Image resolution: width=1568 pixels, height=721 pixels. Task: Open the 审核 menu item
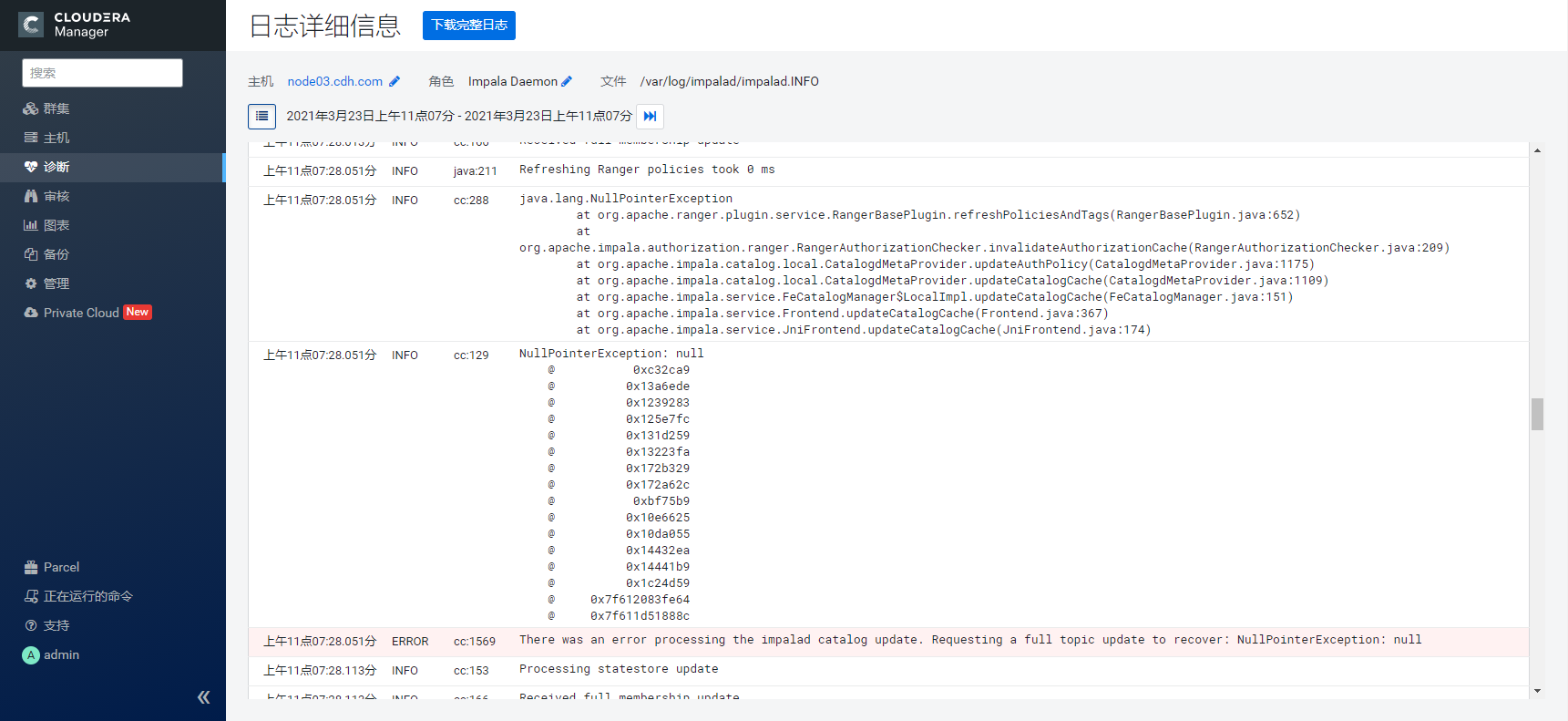click(x=56, y=196)
